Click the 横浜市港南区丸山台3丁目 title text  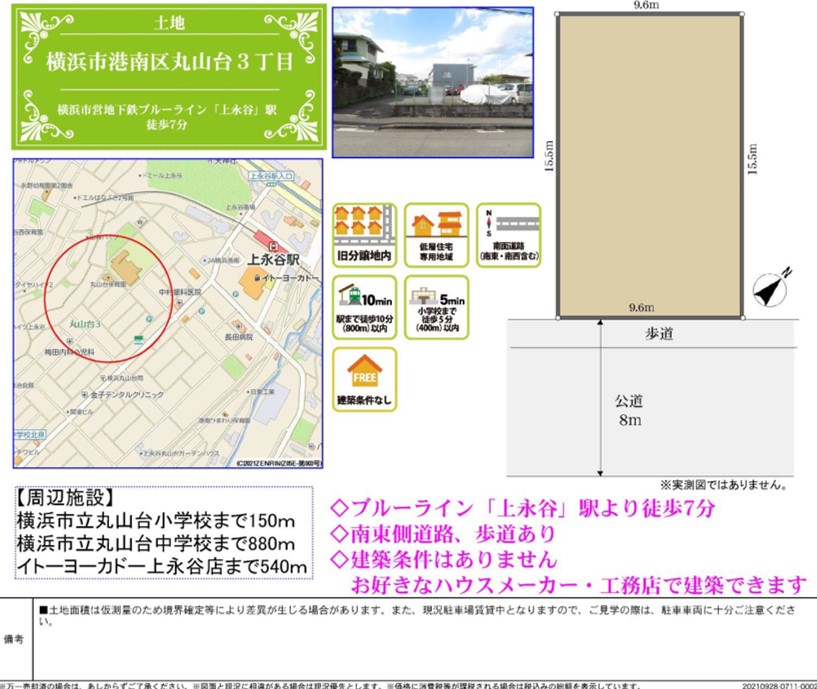pyautogui.click(x=170, y=61)
